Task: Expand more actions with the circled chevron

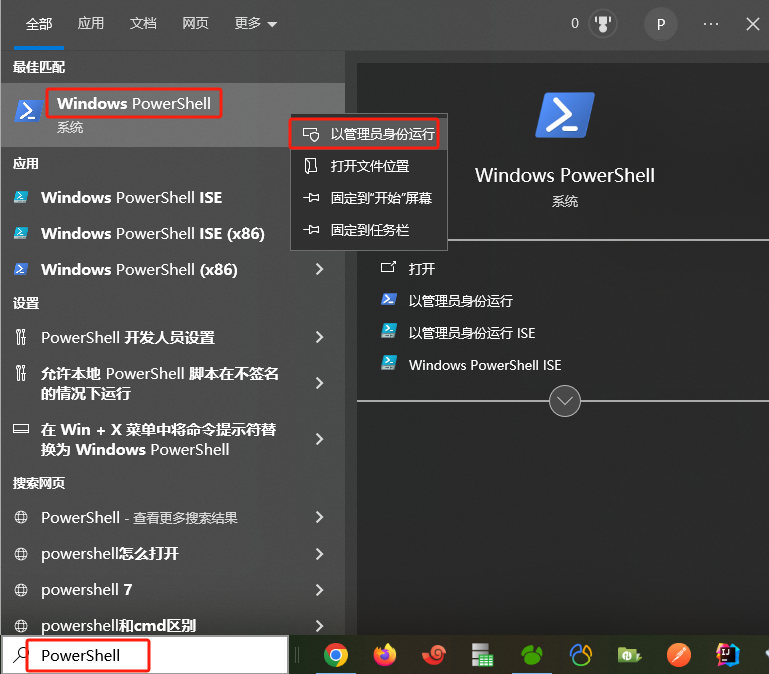Action: click(x=564, y=401)
